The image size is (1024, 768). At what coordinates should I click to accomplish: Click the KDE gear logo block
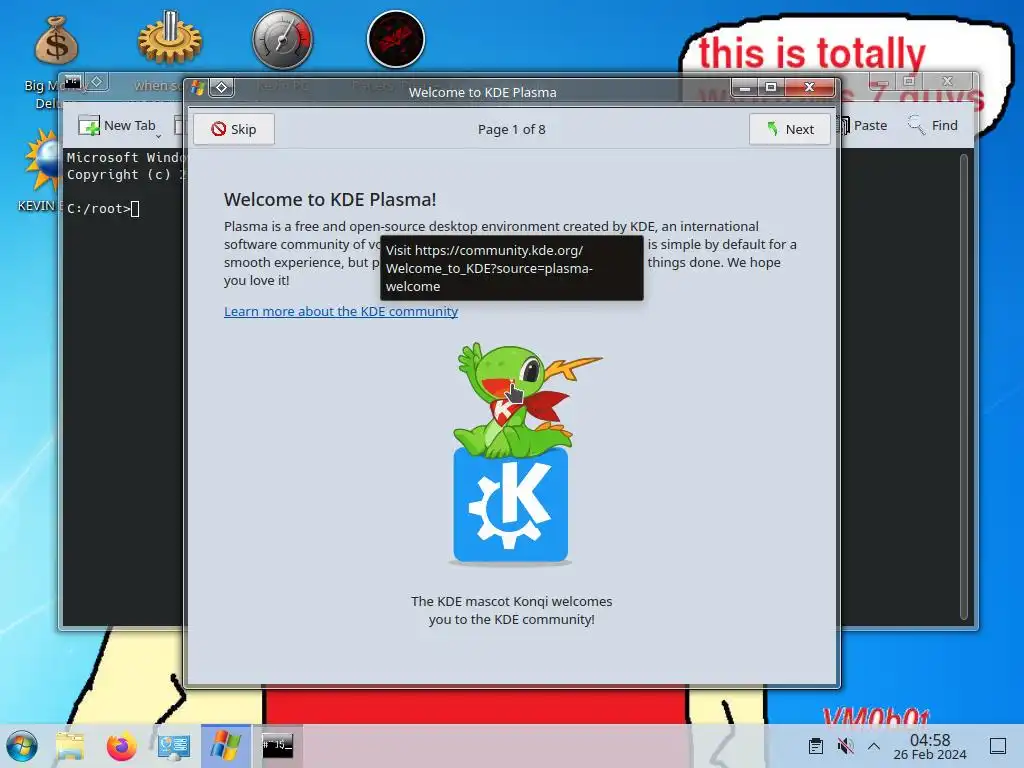[511, 505]
